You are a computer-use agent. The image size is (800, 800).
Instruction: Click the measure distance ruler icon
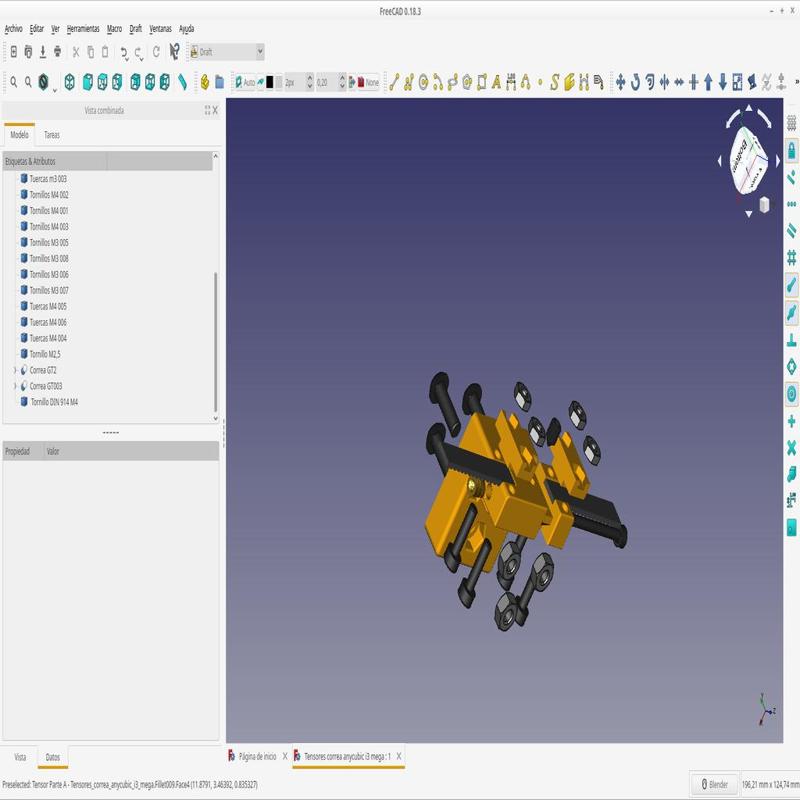[x=182, y=82]
